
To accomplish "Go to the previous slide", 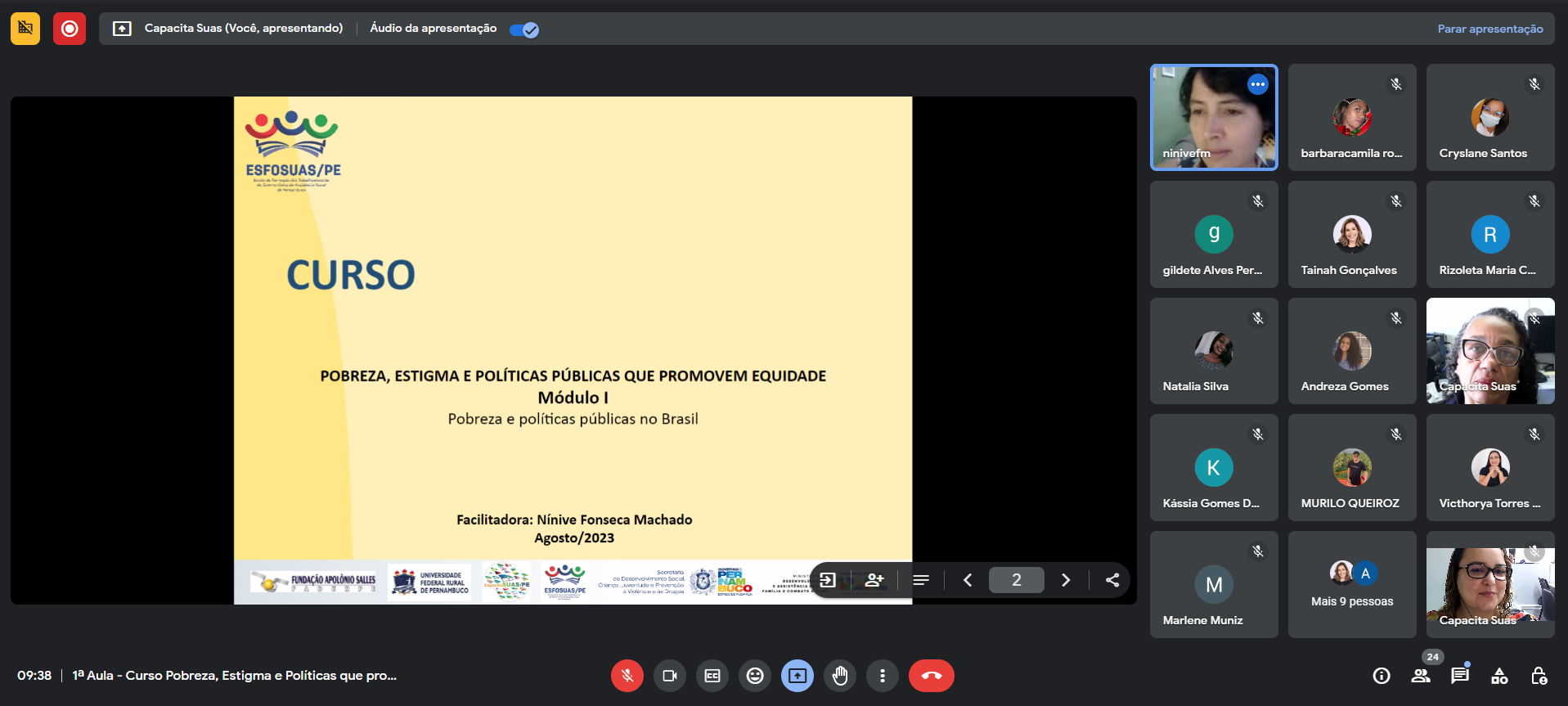I will [x=968, y=580].
